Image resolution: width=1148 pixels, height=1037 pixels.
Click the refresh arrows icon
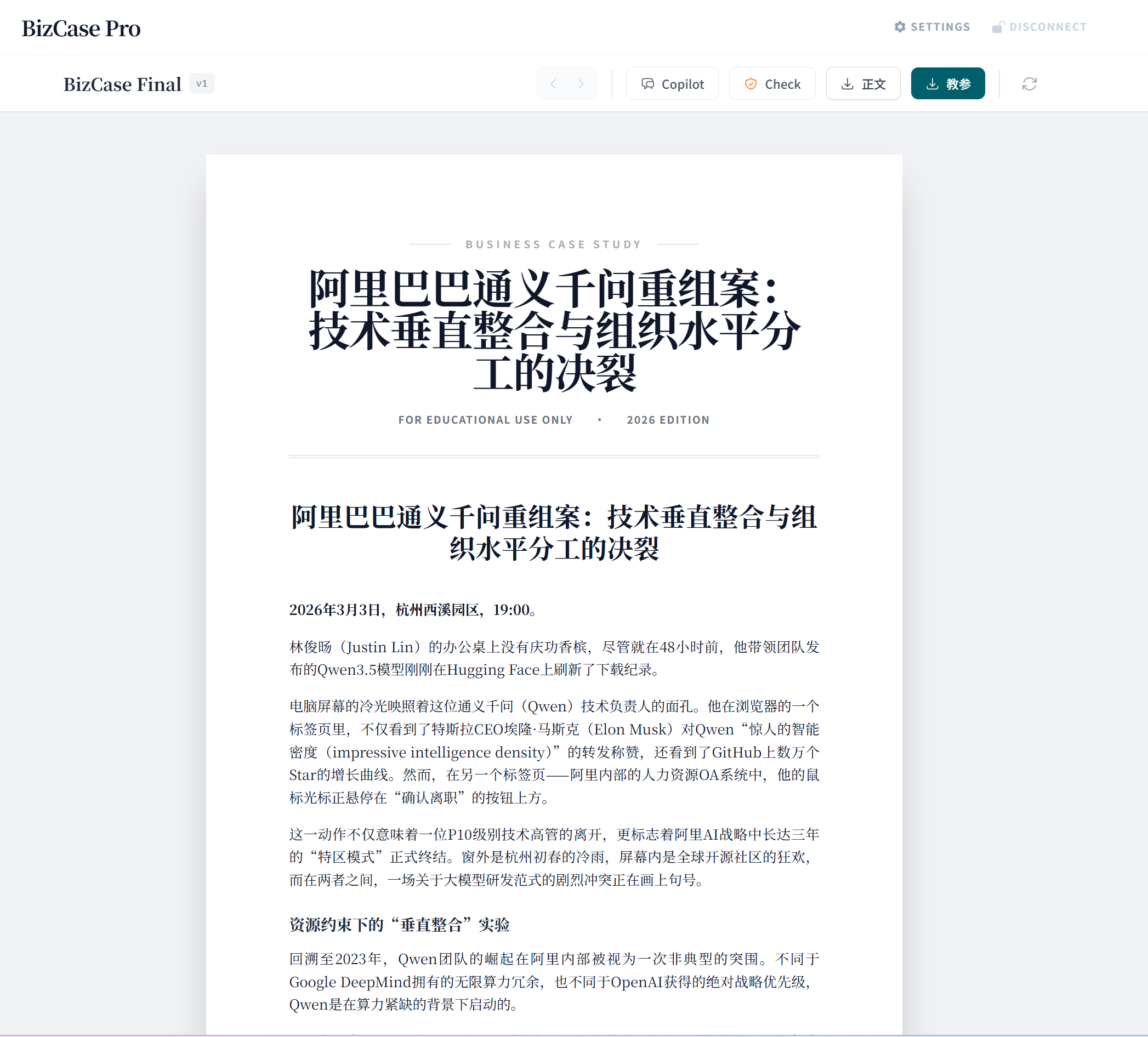tap(1029, 84)
